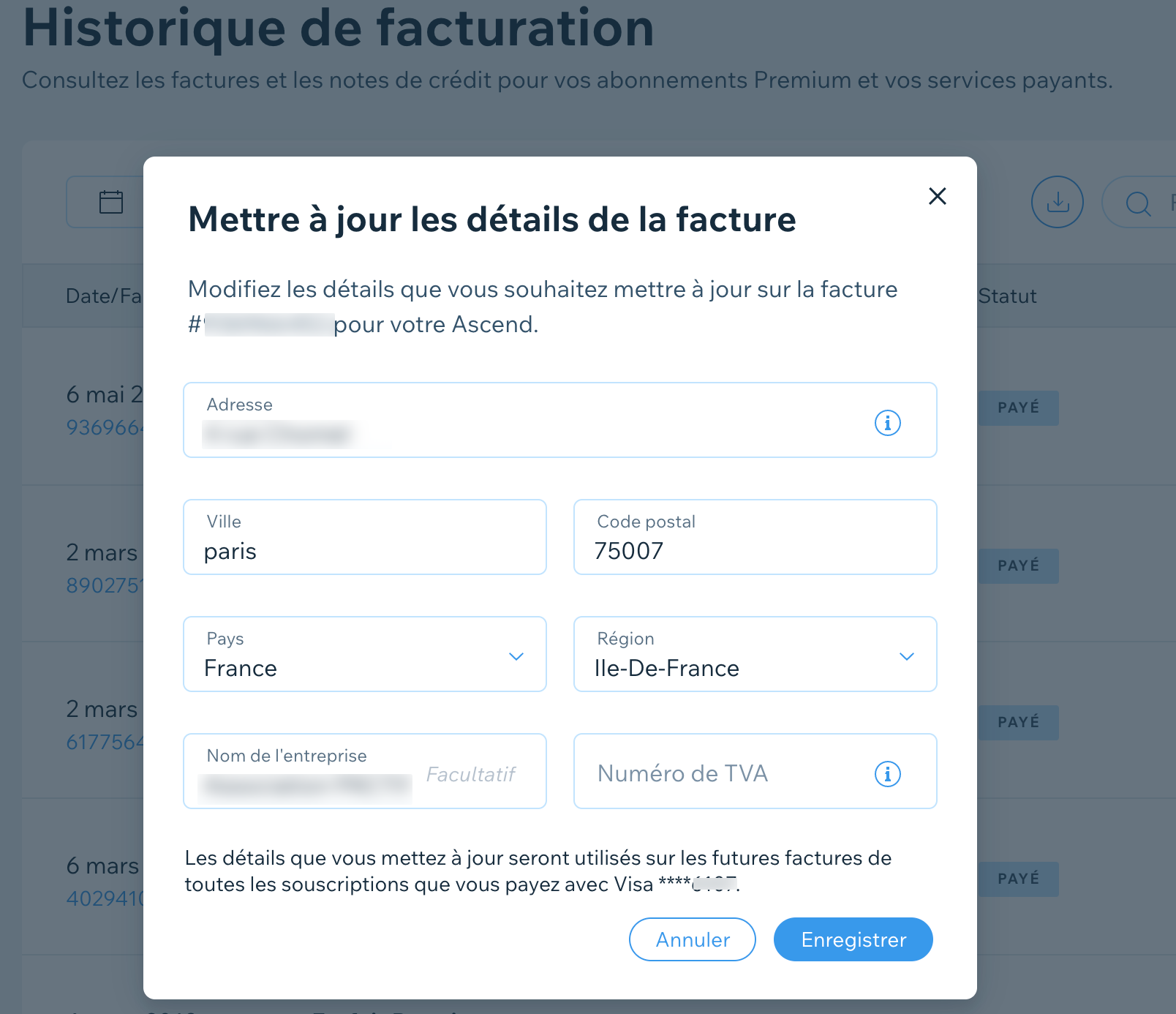Close the invoice details dialog

937,196
